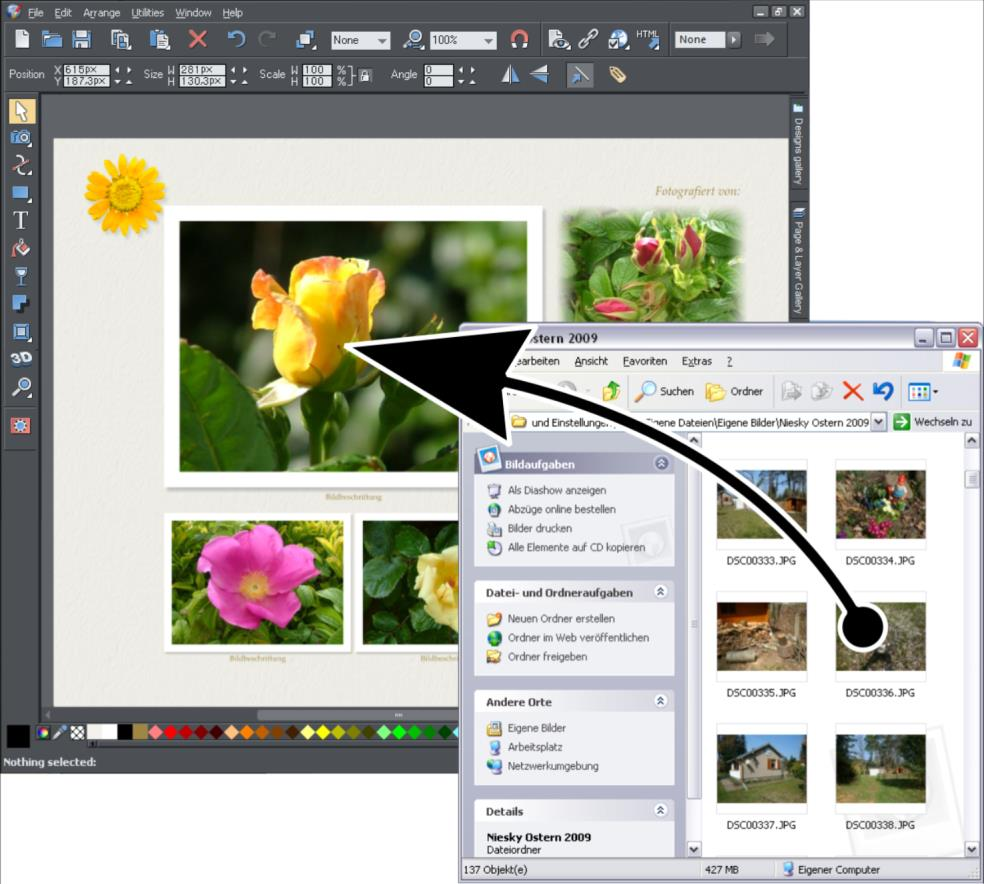Viewport: 984px width, 884px height.
Task: Click the Preview website eye icon
Action: click(559, 40)
